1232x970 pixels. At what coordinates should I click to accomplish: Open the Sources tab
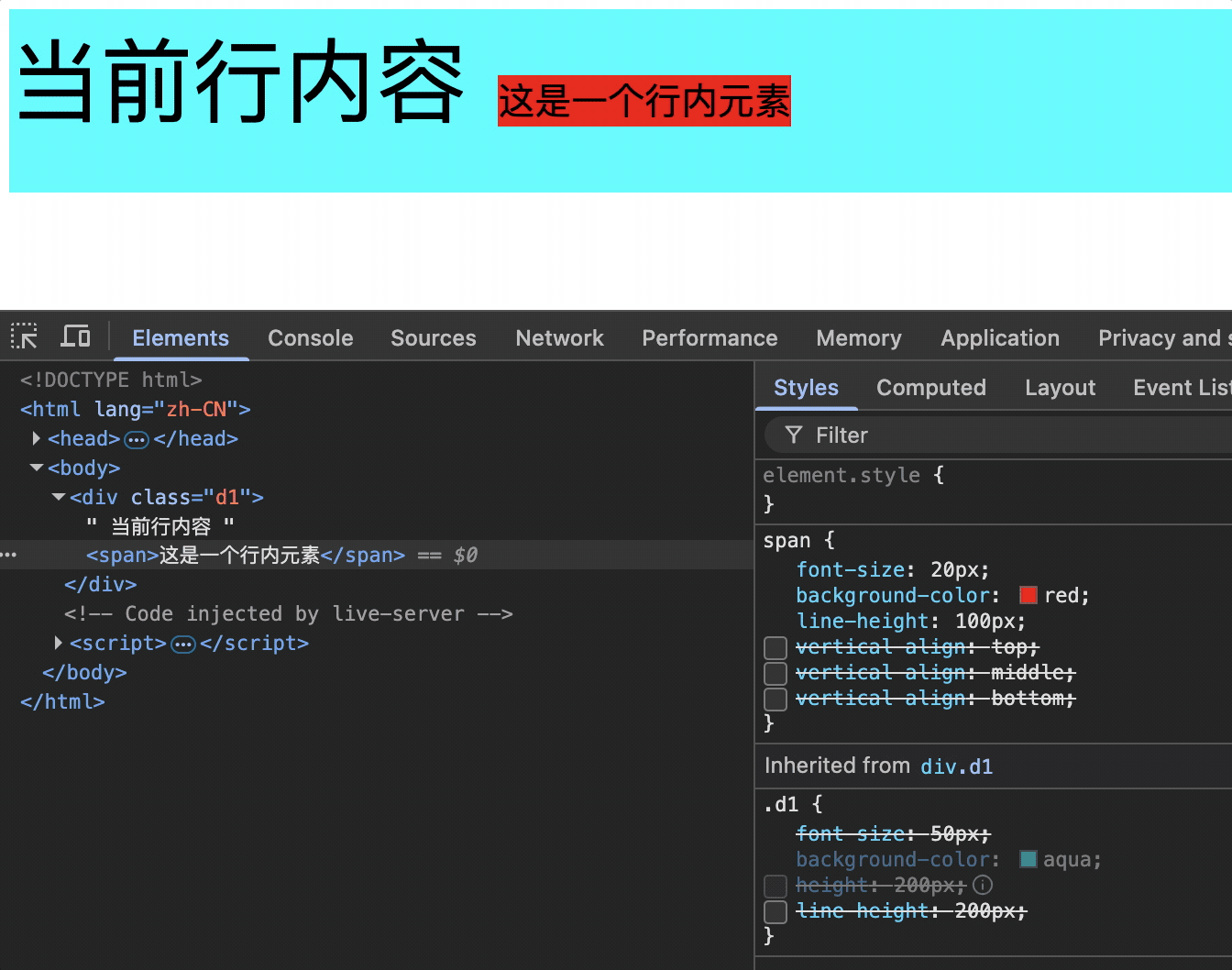point(434,337)
